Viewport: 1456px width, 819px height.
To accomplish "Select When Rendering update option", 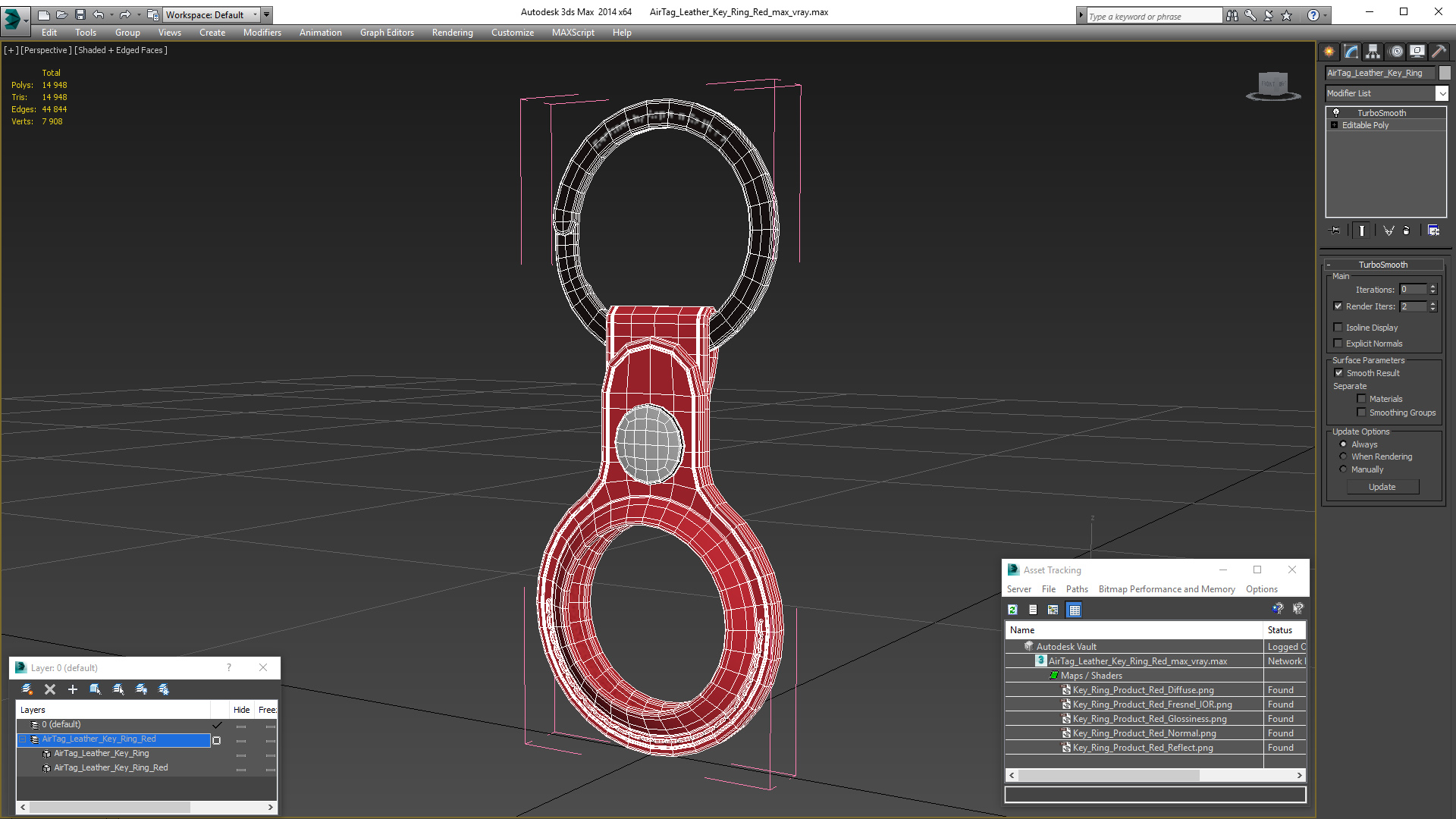I will 1343,457.
